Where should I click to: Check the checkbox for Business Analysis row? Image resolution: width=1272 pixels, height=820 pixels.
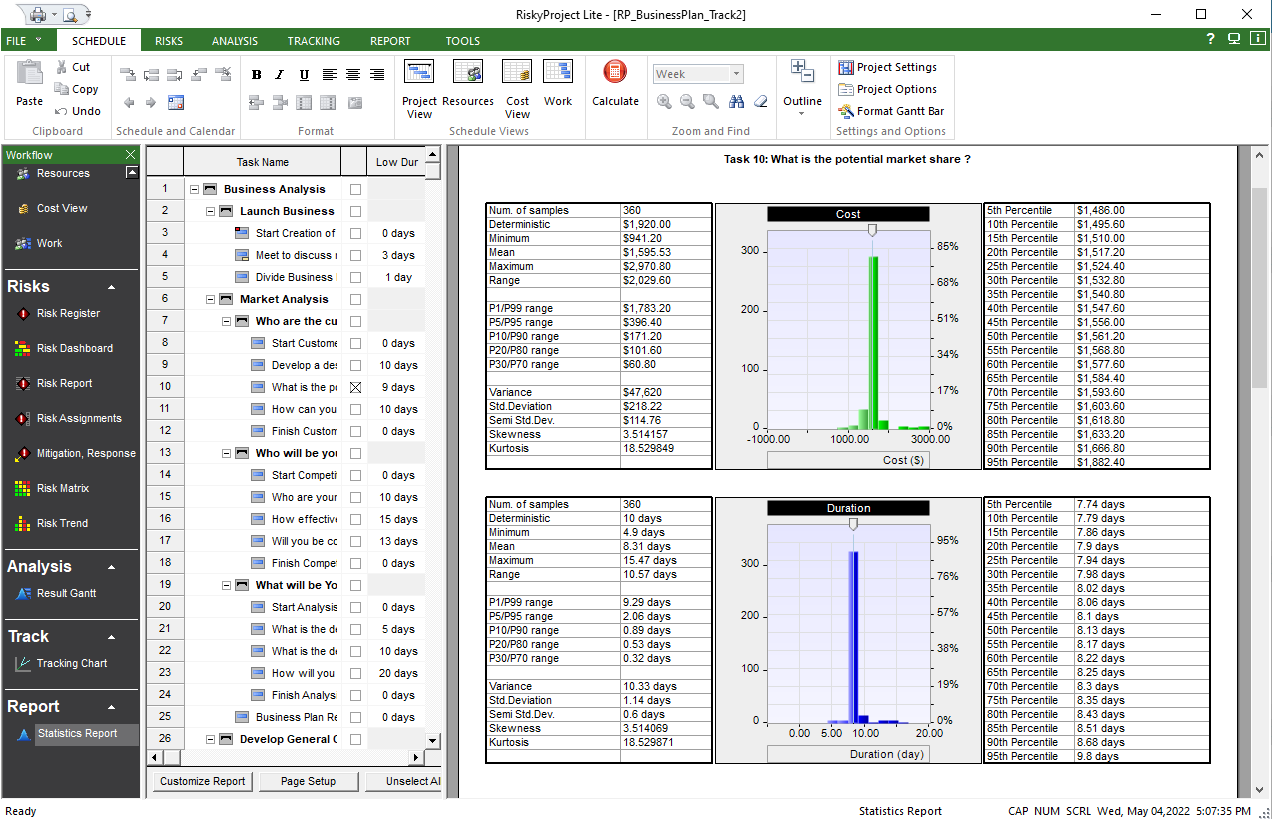(355, 189)
